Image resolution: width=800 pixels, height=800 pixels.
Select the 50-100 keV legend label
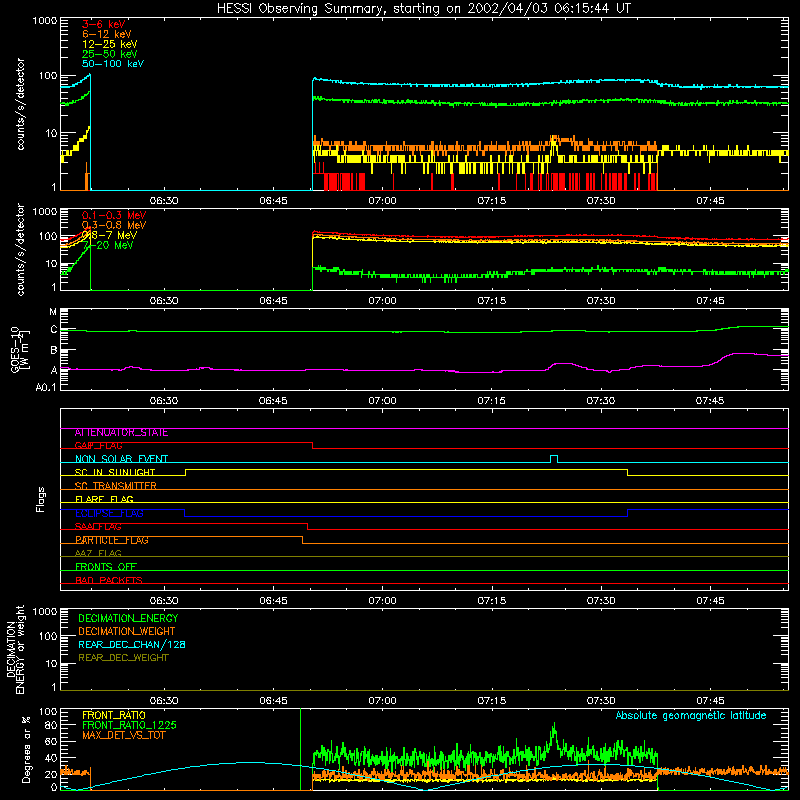pyautogui.click(x=113, y=64)
